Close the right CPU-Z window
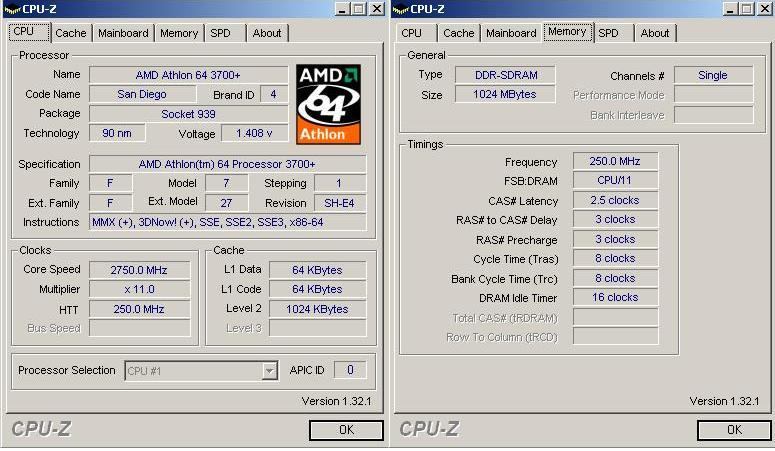This screenshot has height=451, width=775. (765, 9)
